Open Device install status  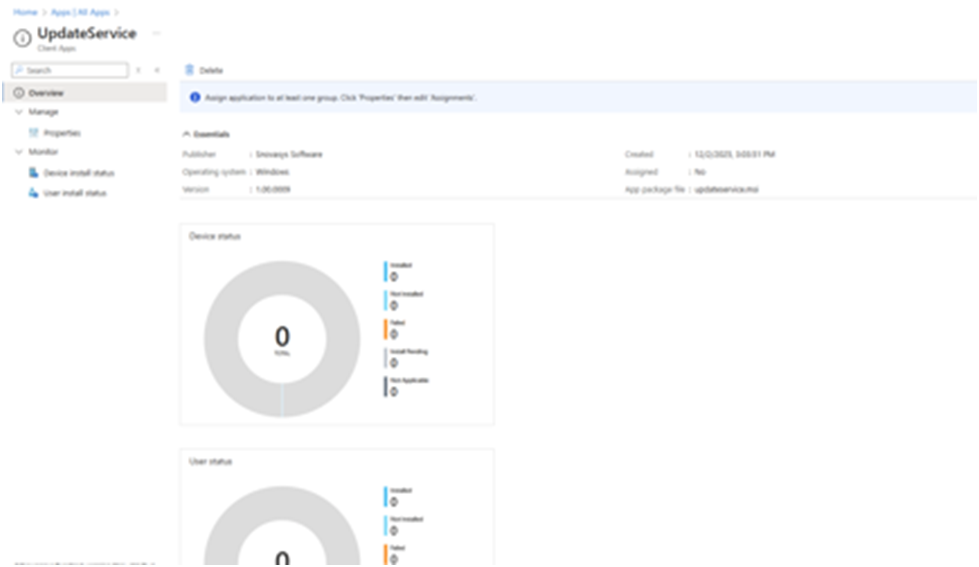tap(79, 173)
